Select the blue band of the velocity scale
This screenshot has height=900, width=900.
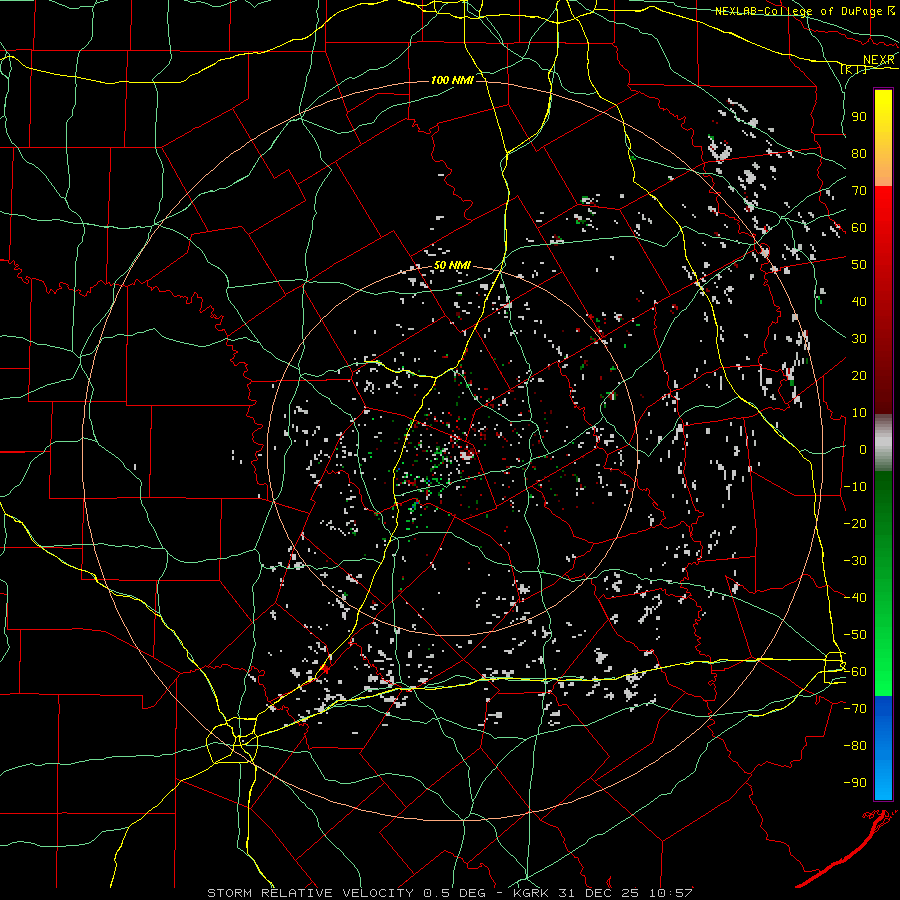pos(883,747)
